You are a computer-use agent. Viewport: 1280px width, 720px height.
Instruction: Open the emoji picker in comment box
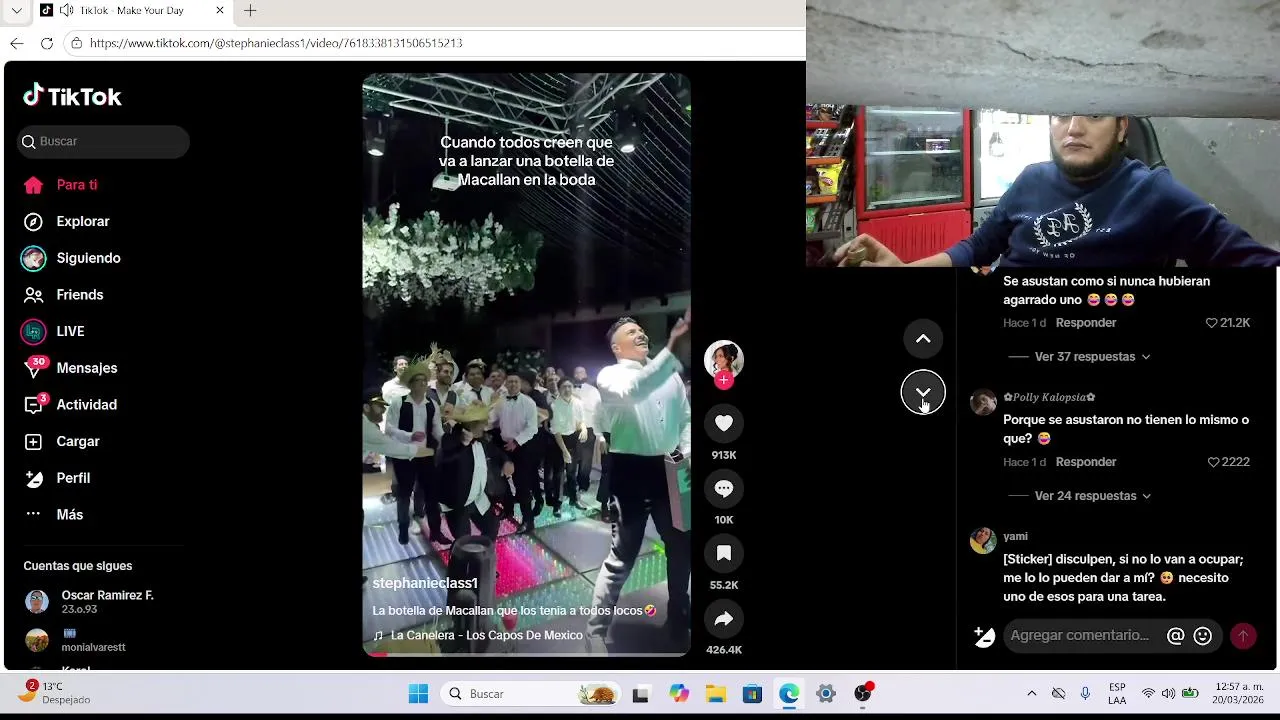click(x=1203, y=636)
